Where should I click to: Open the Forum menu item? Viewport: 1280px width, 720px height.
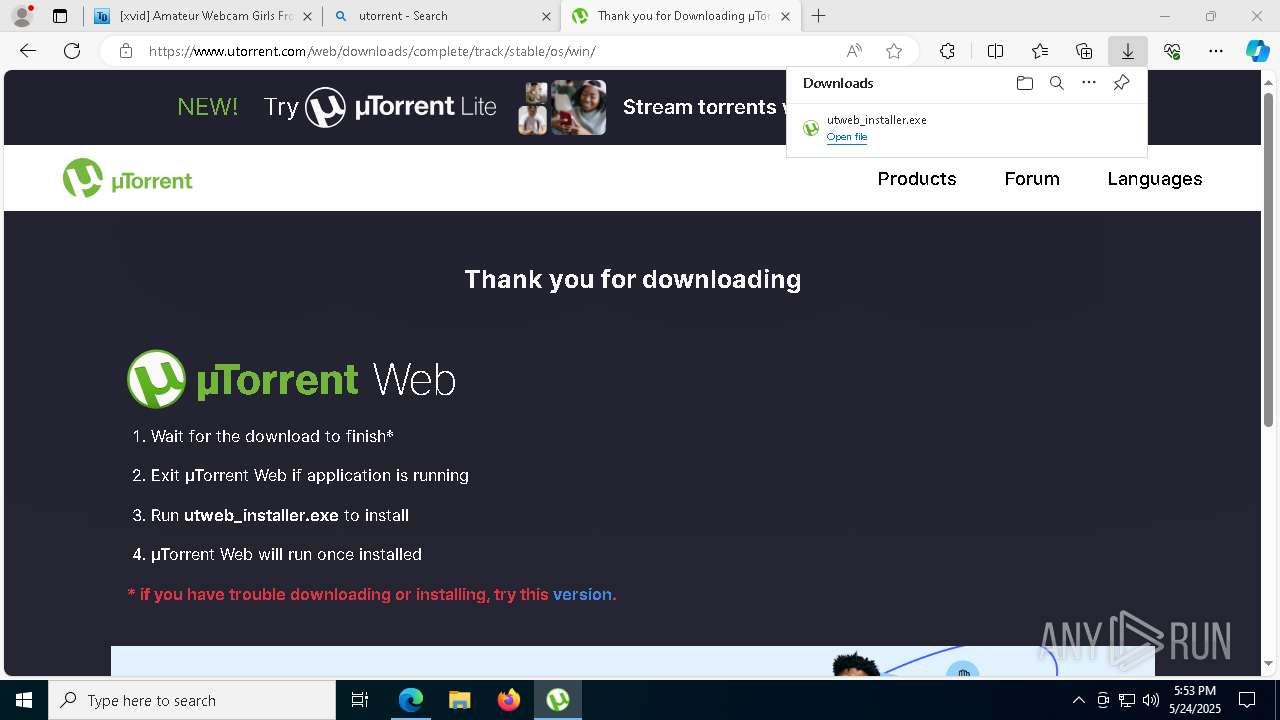click(x=1032, y=179)
